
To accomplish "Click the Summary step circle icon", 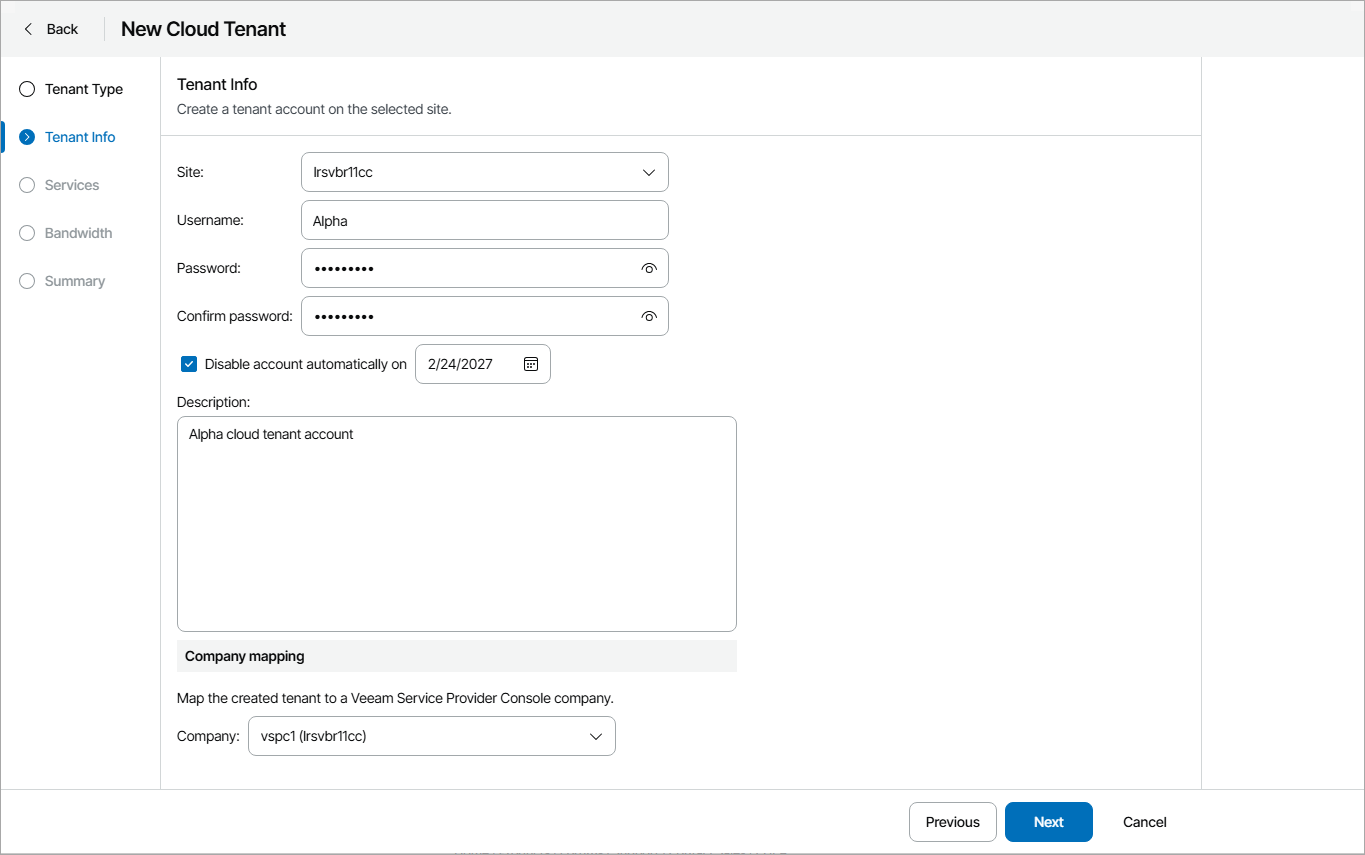I will (x=27, y=281).
